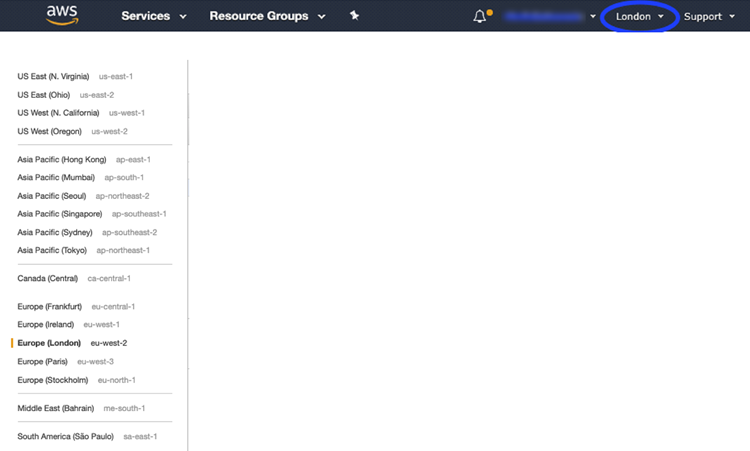Select Europe (Stockholm) region
This screenshot has height=451, width=750.
pyautogui.click(x=53, y=380)
